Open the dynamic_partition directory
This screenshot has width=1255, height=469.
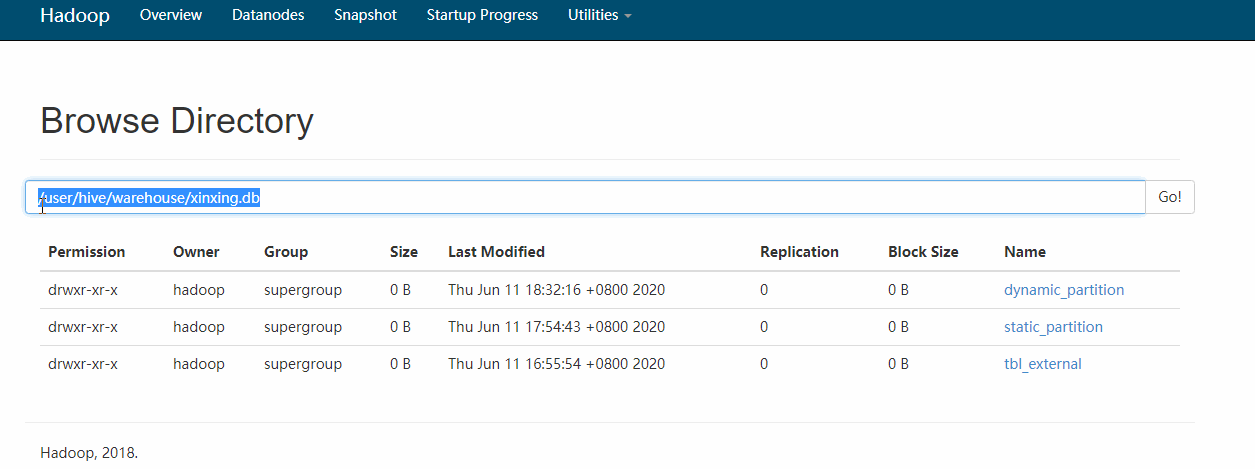point(1064,290)
